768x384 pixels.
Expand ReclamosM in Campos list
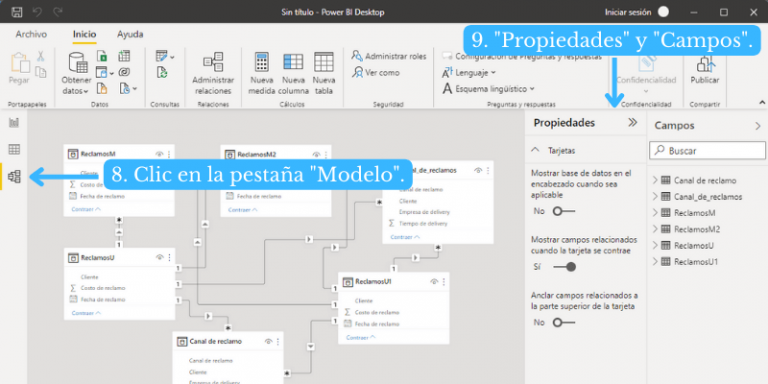click(655, 213)
